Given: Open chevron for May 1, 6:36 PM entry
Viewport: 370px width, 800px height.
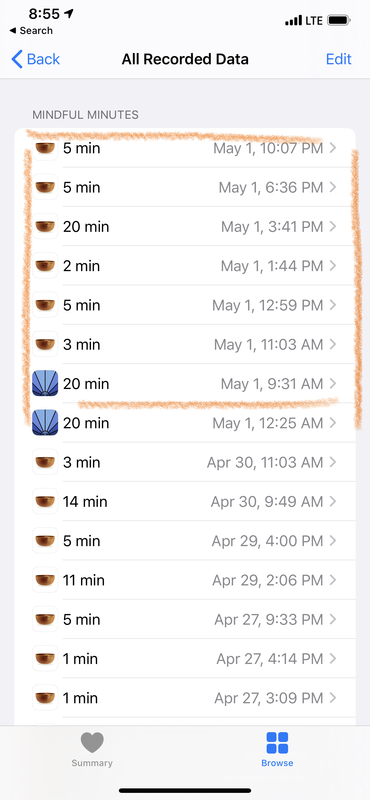Looking at the screenshot, I should (x=333, y=187).
